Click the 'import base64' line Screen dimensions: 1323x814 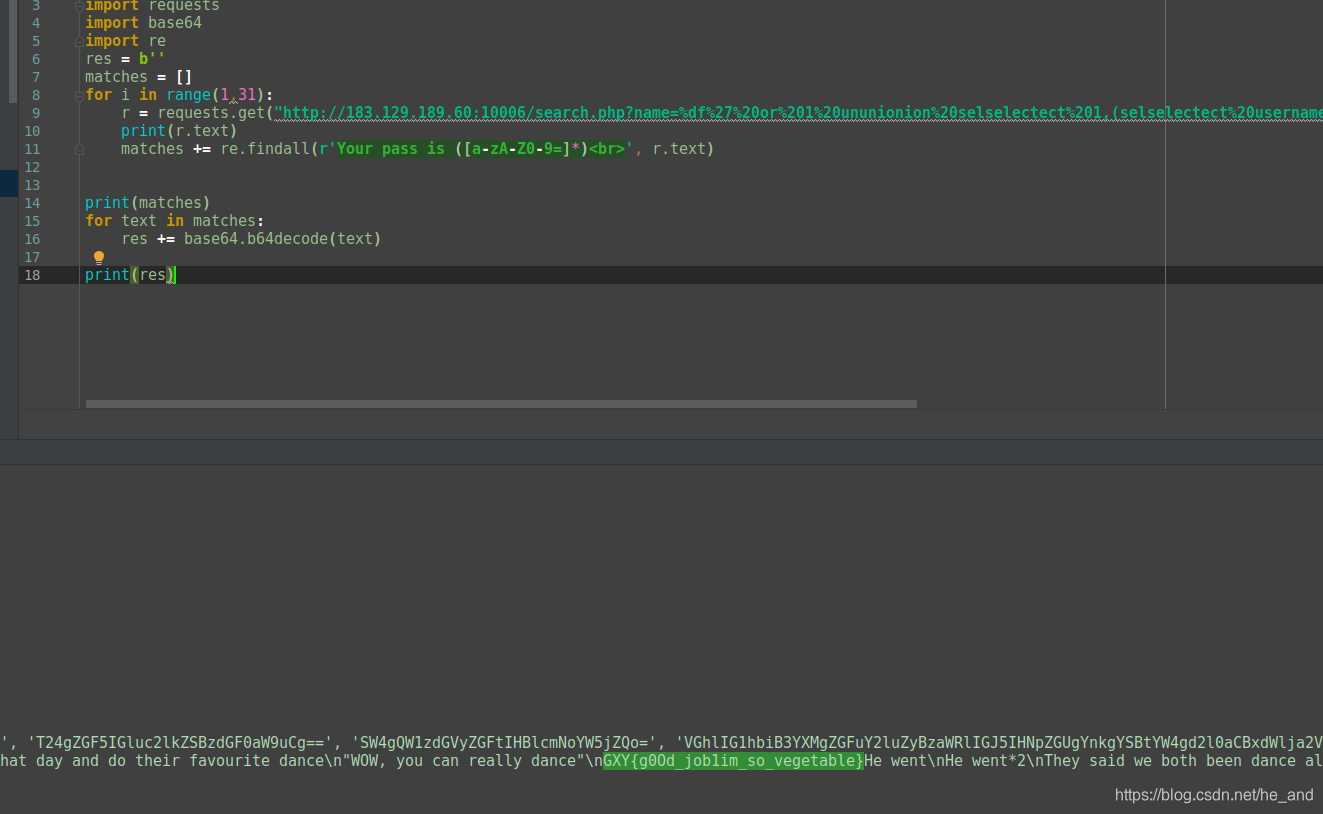pos(143,23)
